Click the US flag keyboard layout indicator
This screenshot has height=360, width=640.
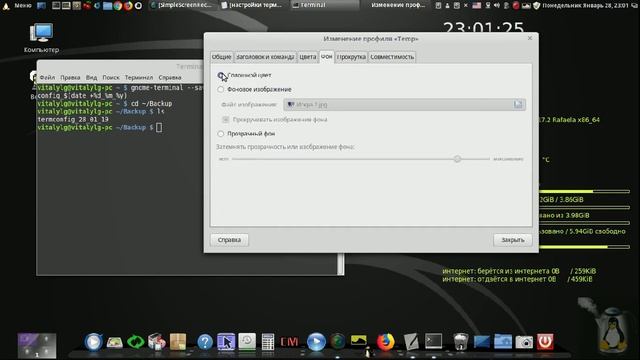[x=476, y=5]
